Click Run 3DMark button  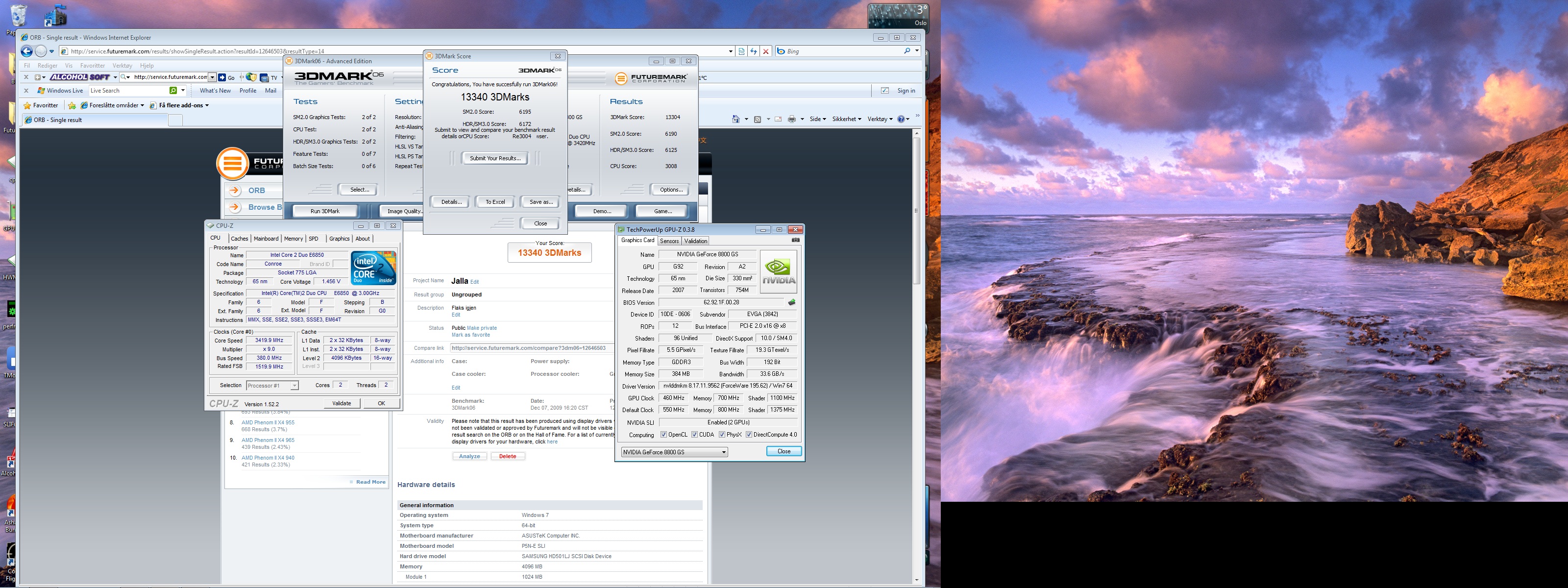click(x=325, y=211)
